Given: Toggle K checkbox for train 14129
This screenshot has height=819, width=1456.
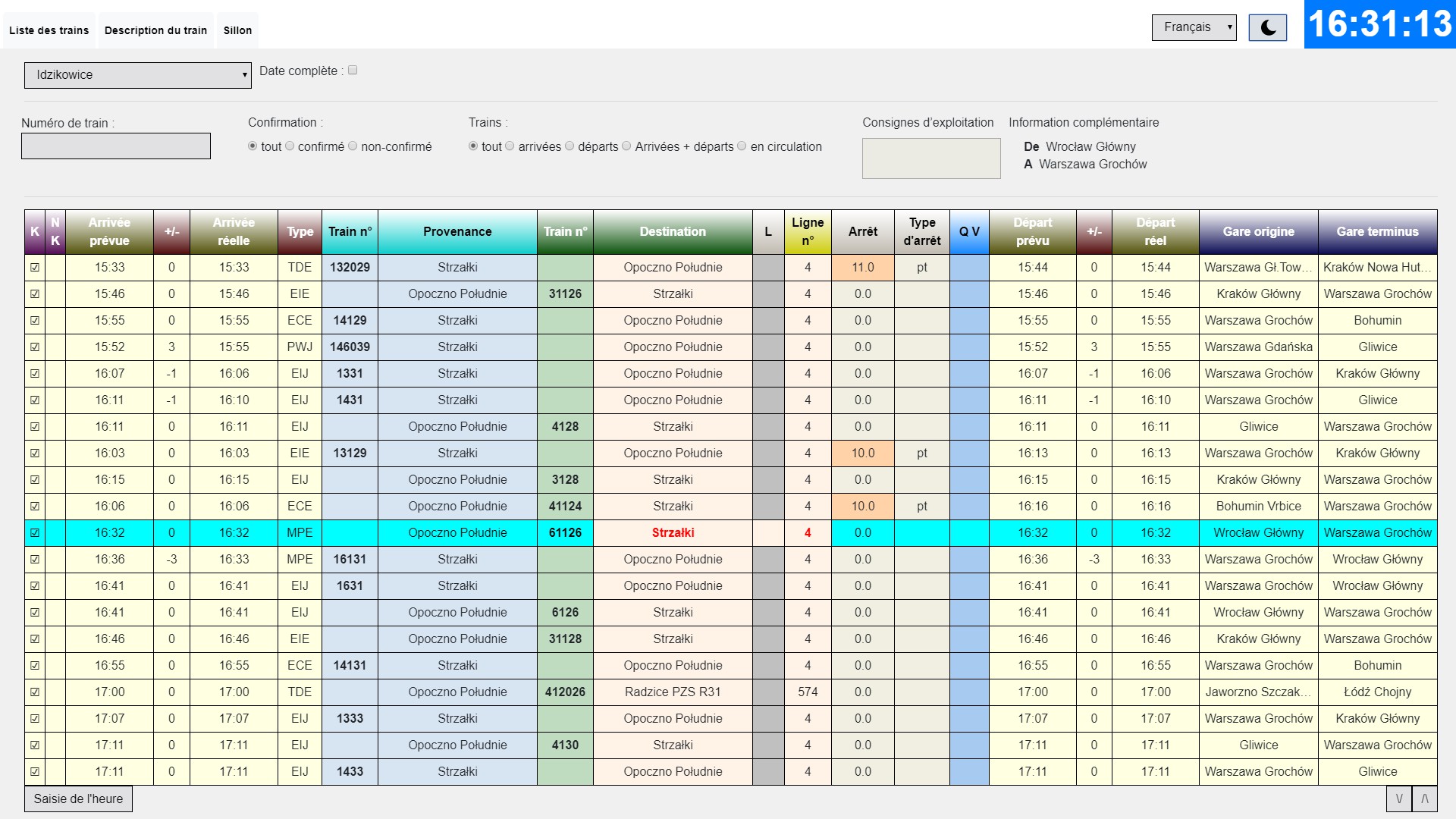Looking at the screenshot, I should pos(35,321).
